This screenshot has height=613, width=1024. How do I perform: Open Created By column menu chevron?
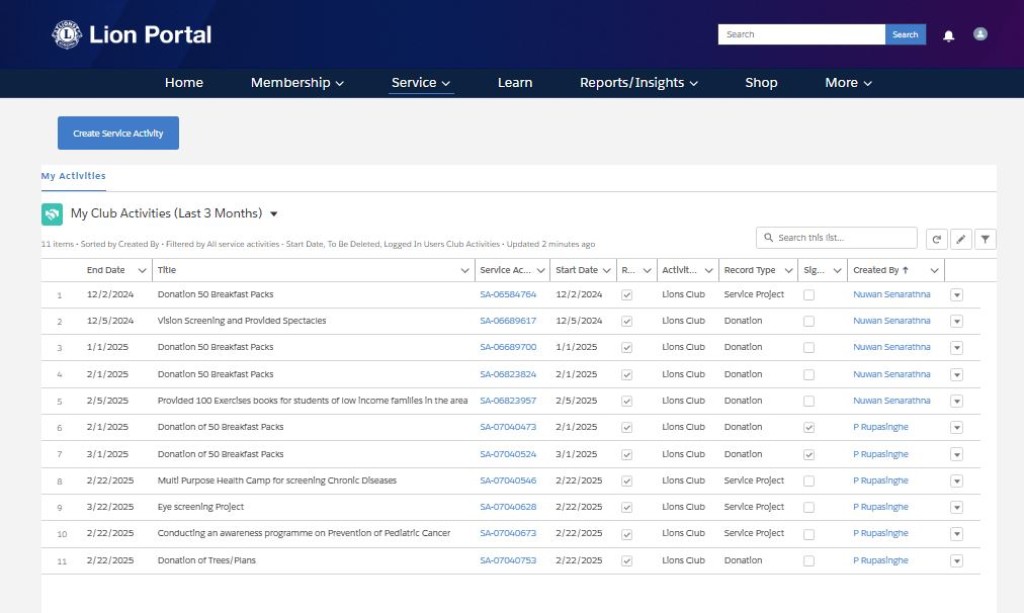[x=935, y=270]
